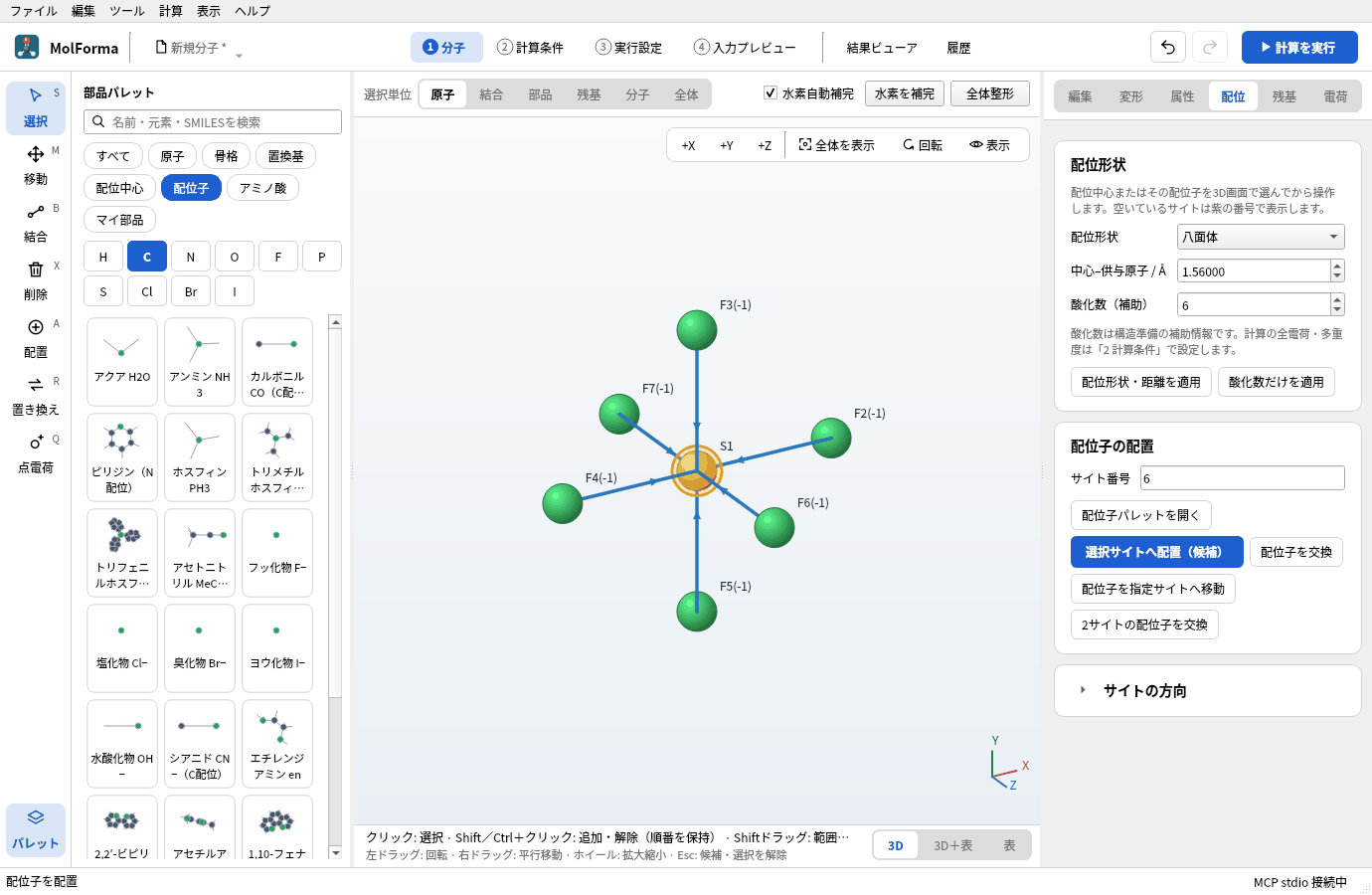Select the 配置 place tool
Screen dimensions: 1372x895
[36, 338]
